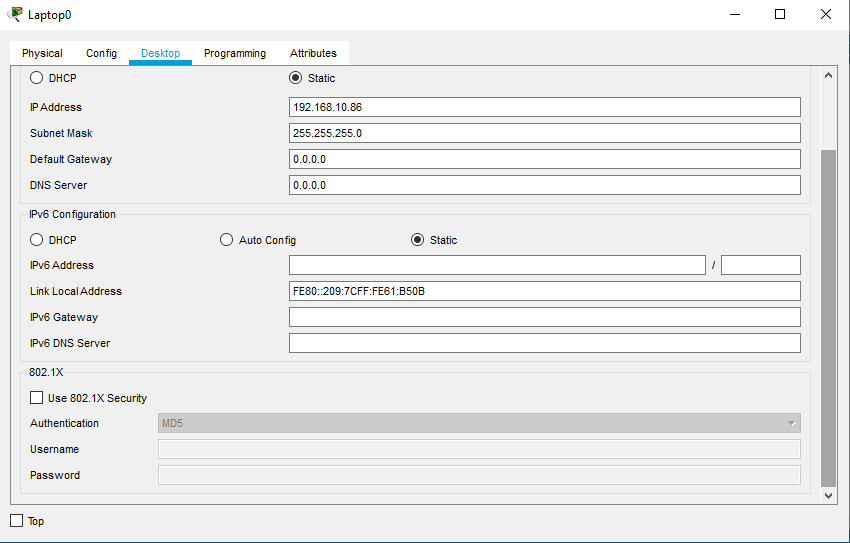The width and height of the screenshot is (850, 543).
Task: Click the Link Local Address label
Action: click(x=76, y=291)
